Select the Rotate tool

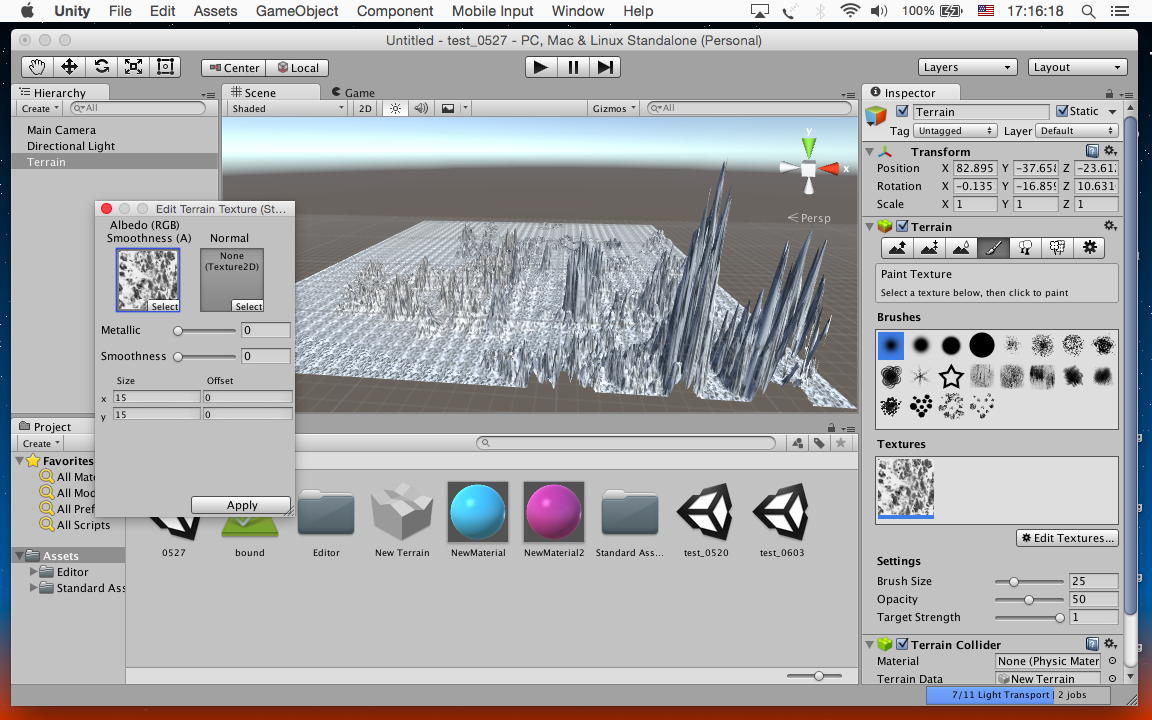pyautogui.click(x=101, y=67)
